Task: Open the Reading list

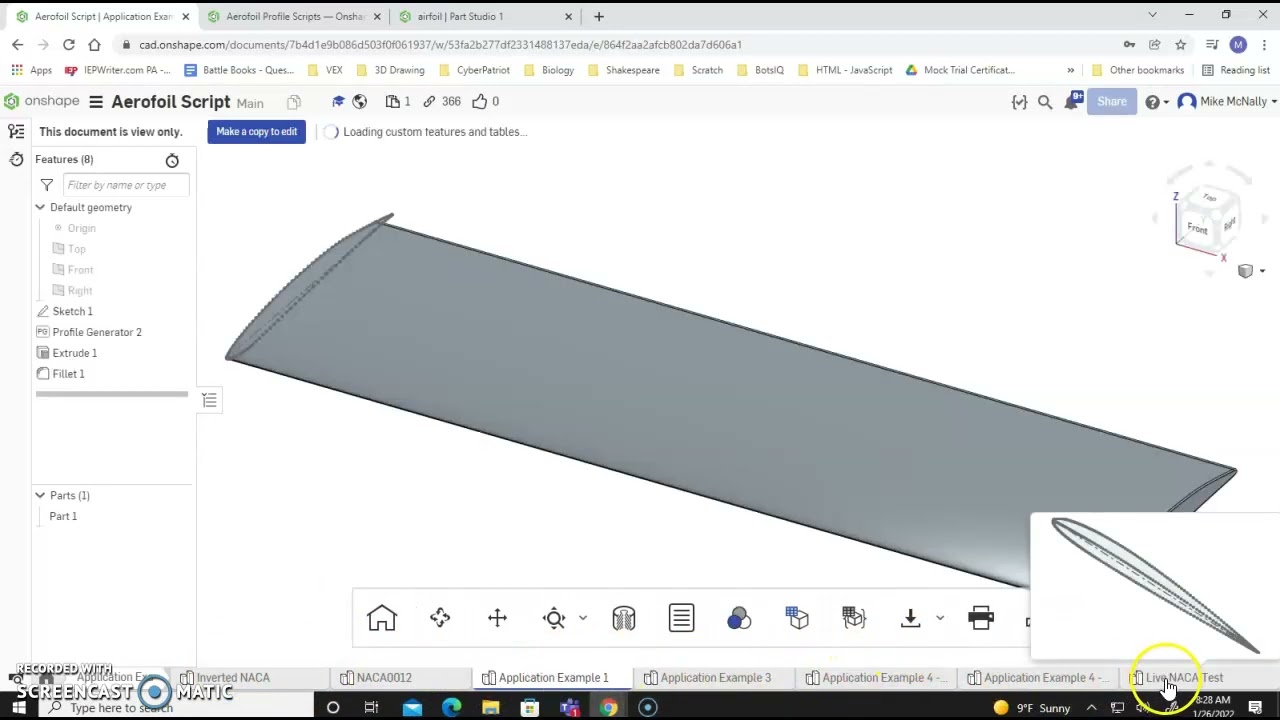Action: pos(1236,70)
